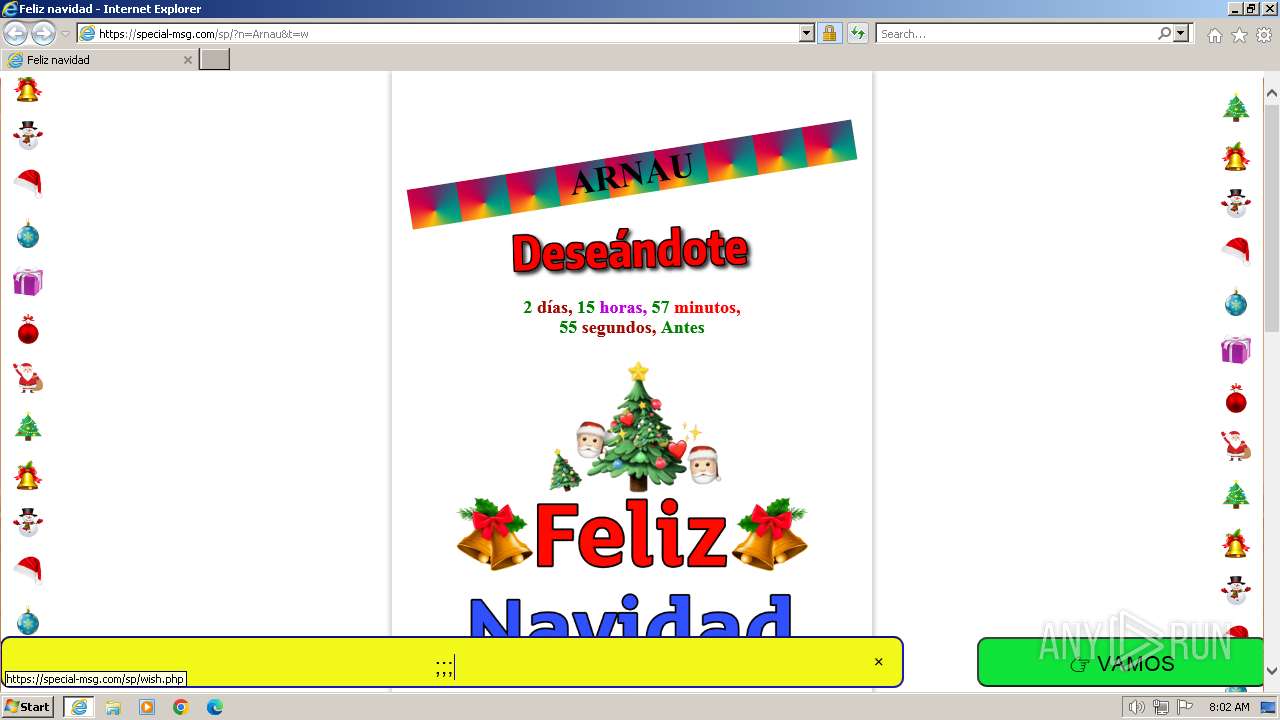Viewport: 1280px width, 720px height.
Task: Launch Windows Media Player from taskbar
Action: (147, 707)
